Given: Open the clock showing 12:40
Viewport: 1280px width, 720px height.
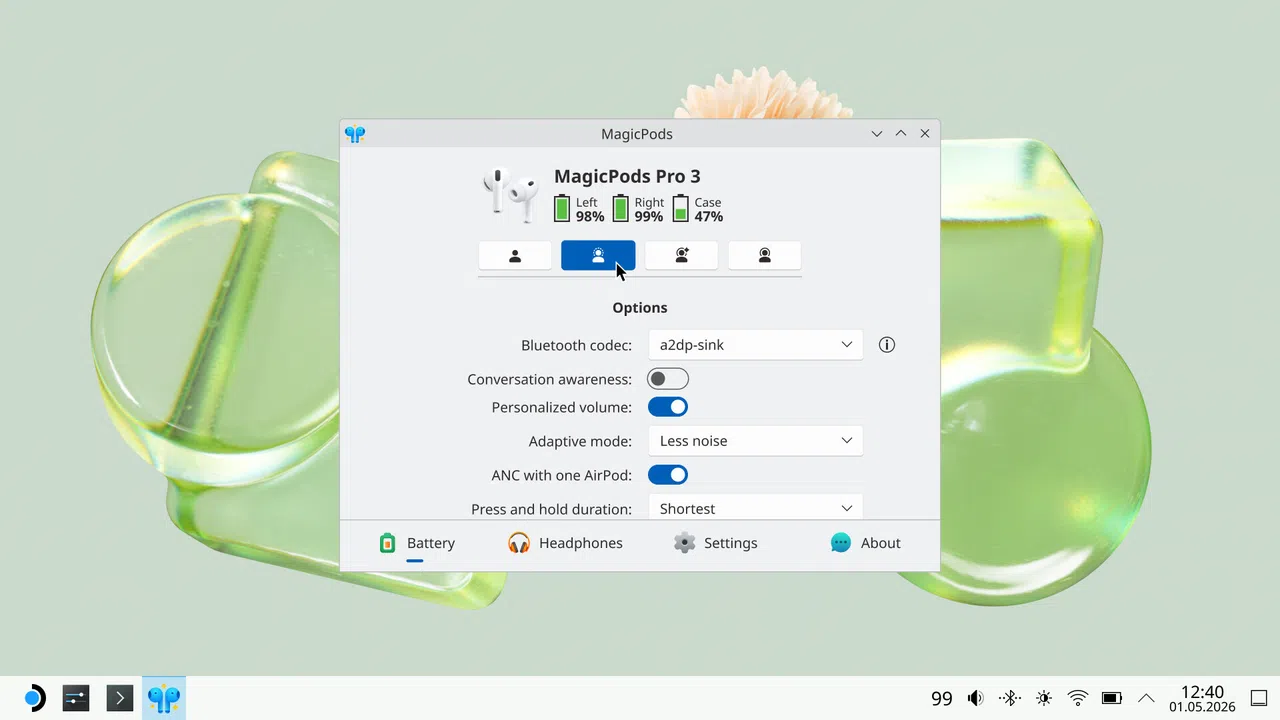Looking at the screenshot, I should click(x=1202, y=698).
